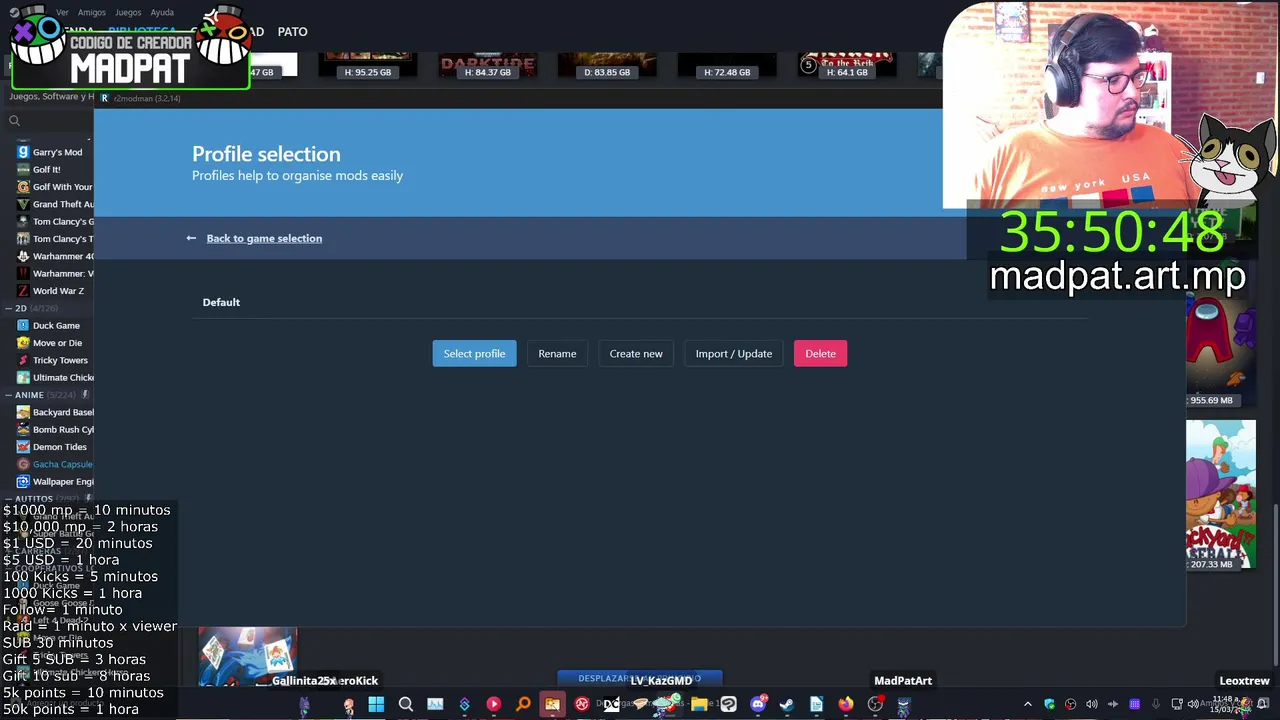Open the Ayuda menu in Steam
The height and width of the screenshot is (720, 1280).
[x=162, y=12]
